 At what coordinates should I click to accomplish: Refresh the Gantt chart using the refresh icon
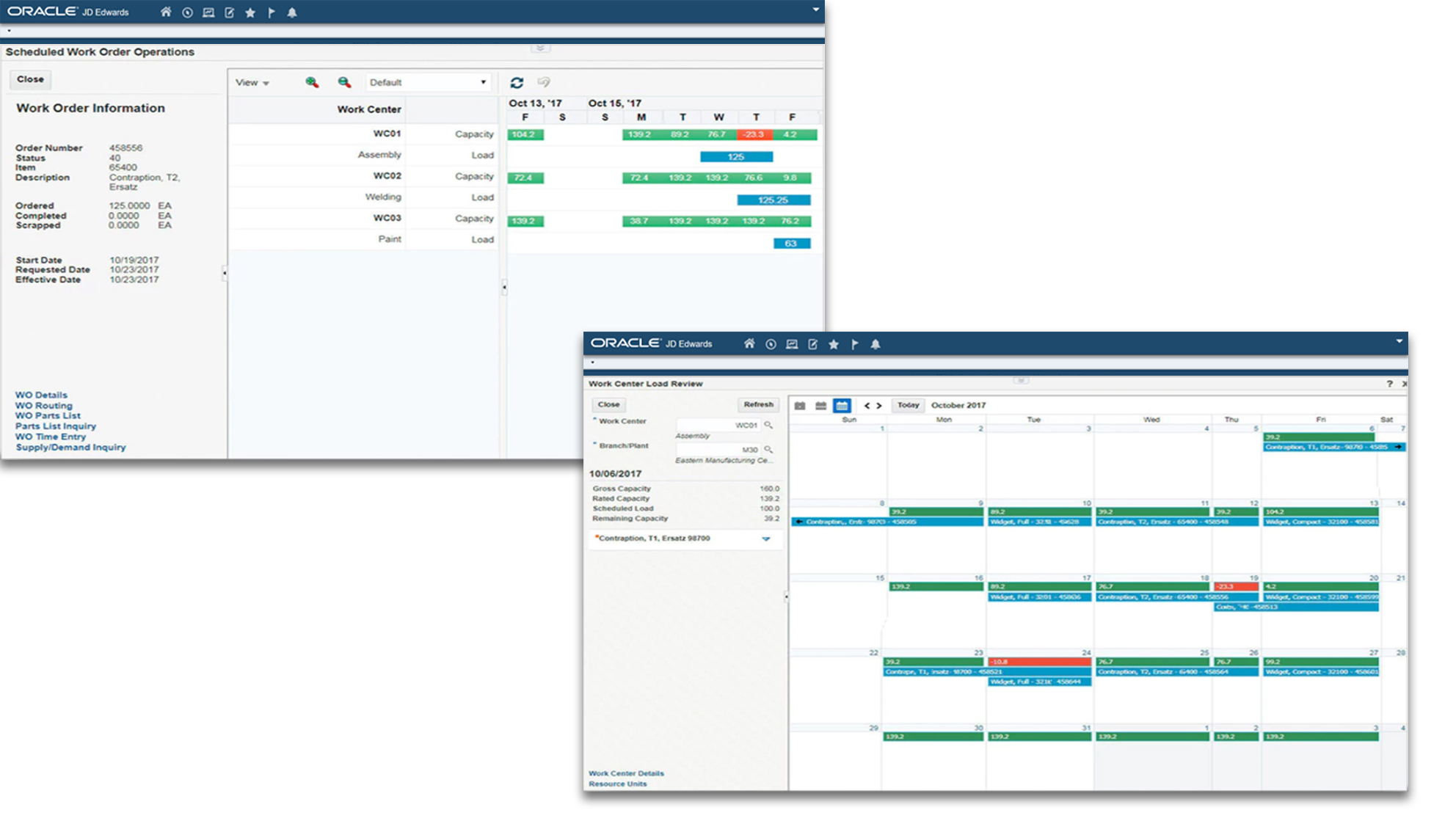pyautogui.click(x=518, y=81)
